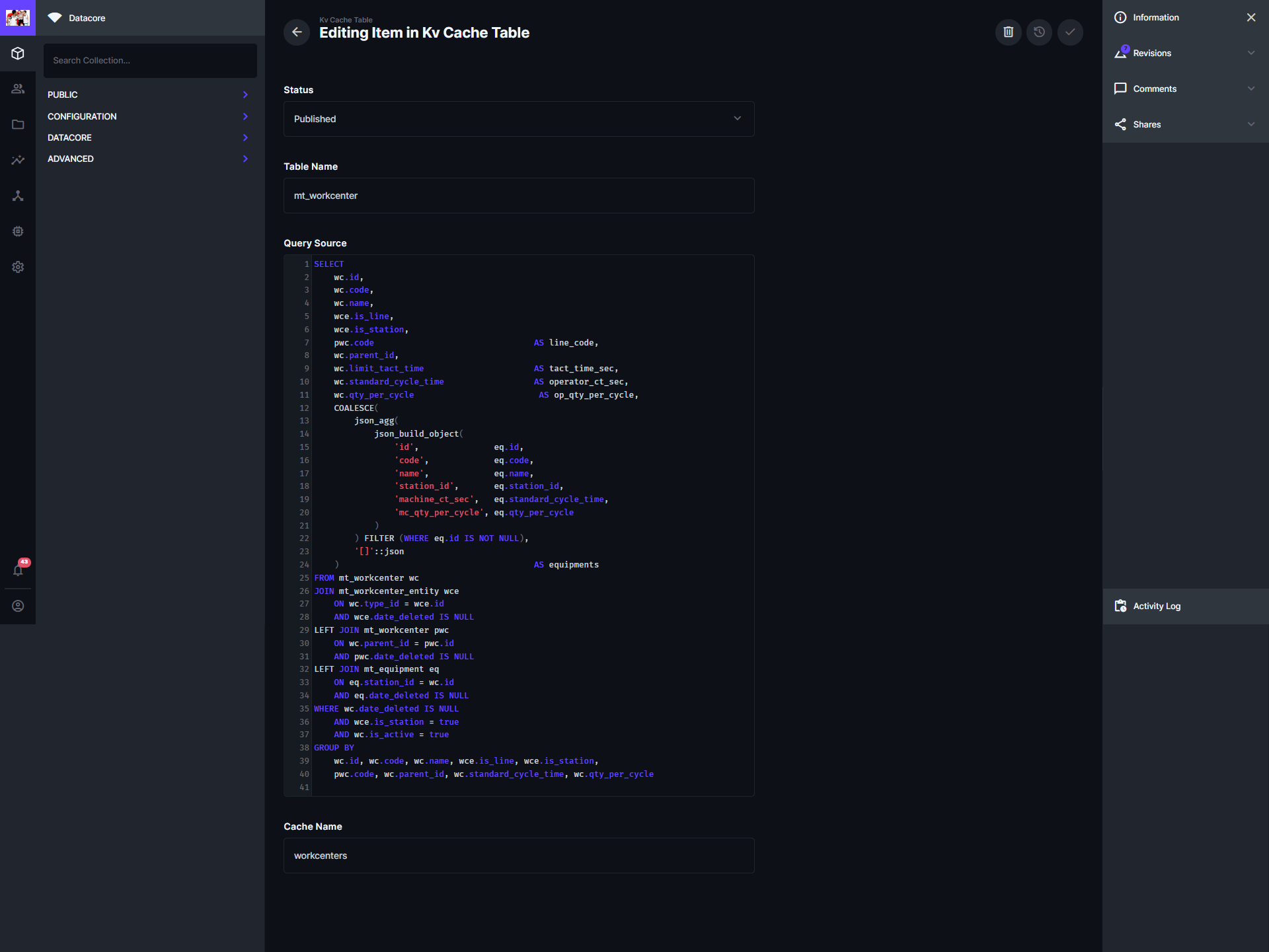
Task: Go back with the arrow button
Action: pos(297,32)
